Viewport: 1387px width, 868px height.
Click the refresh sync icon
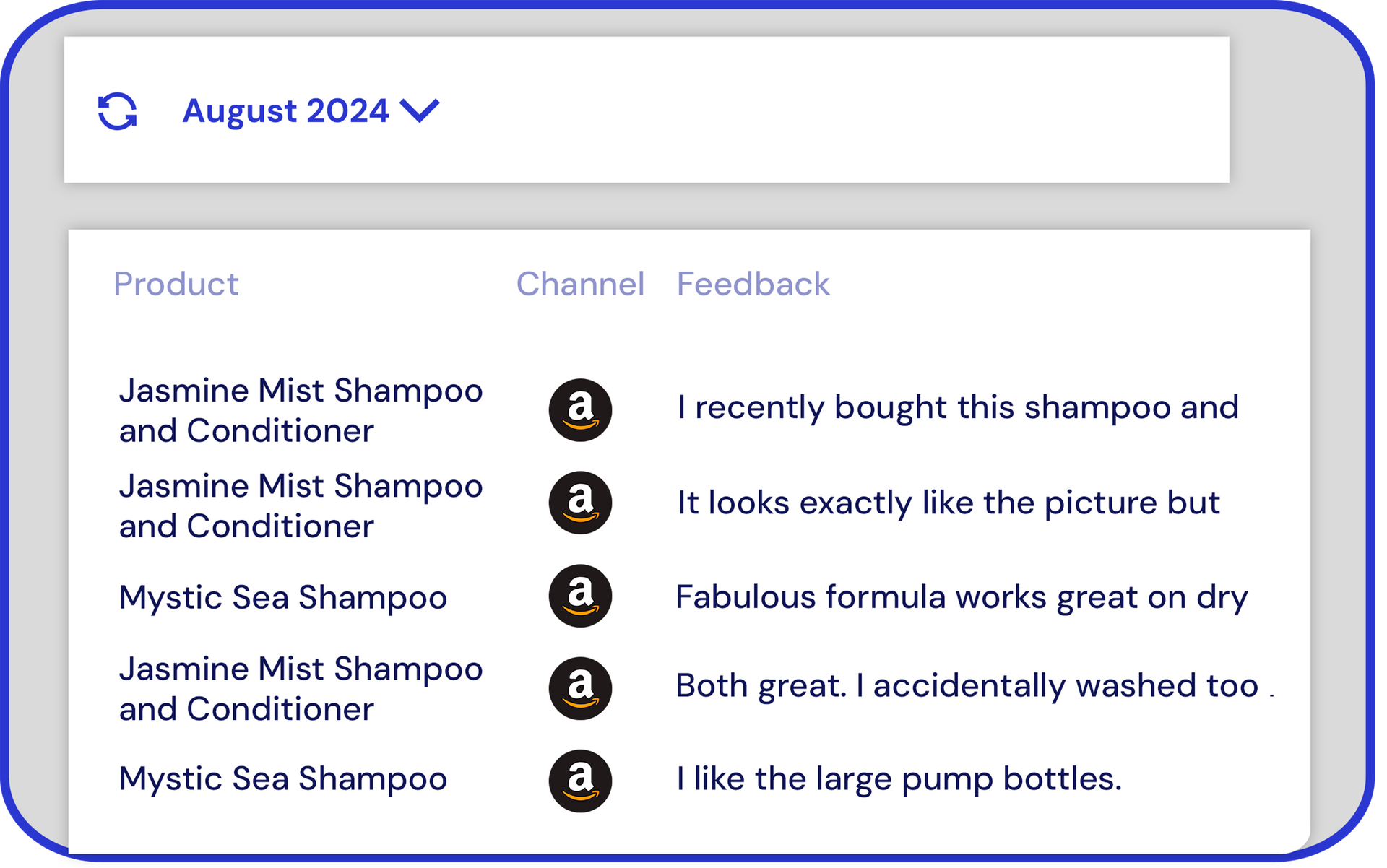118,111
